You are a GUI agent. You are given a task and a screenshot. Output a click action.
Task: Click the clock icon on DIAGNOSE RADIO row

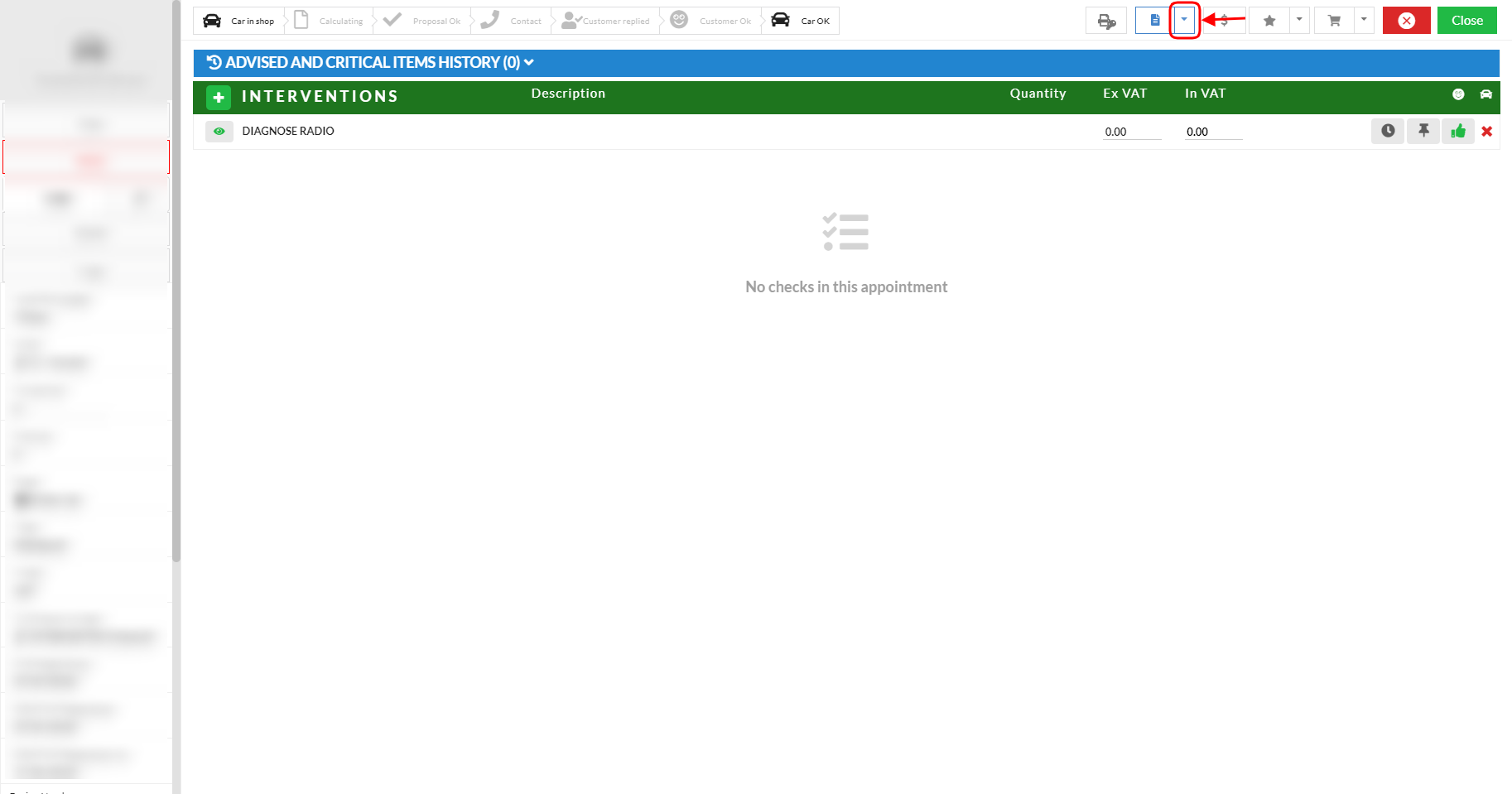pos(1388,131)
